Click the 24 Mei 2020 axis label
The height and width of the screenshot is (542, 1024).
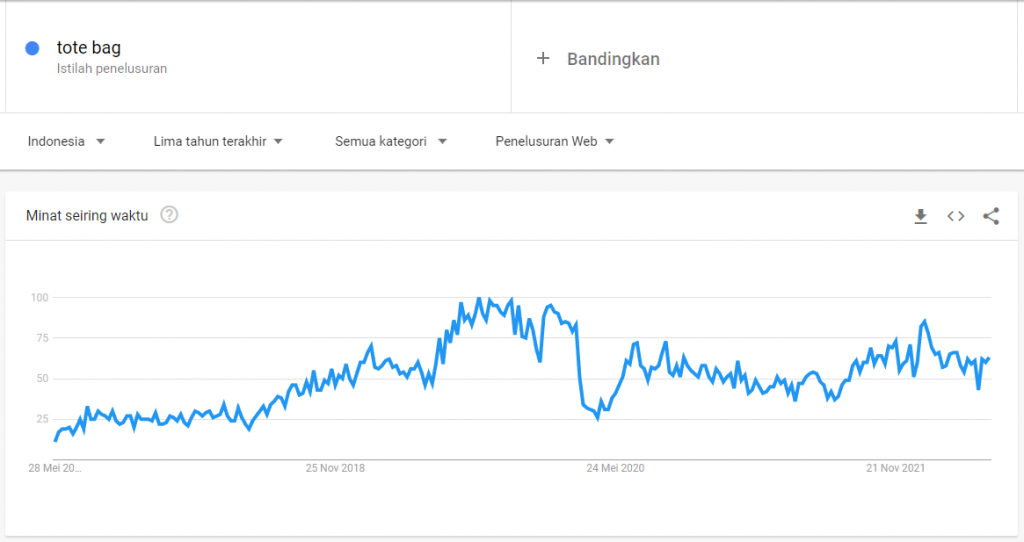(x=617, y=467)
